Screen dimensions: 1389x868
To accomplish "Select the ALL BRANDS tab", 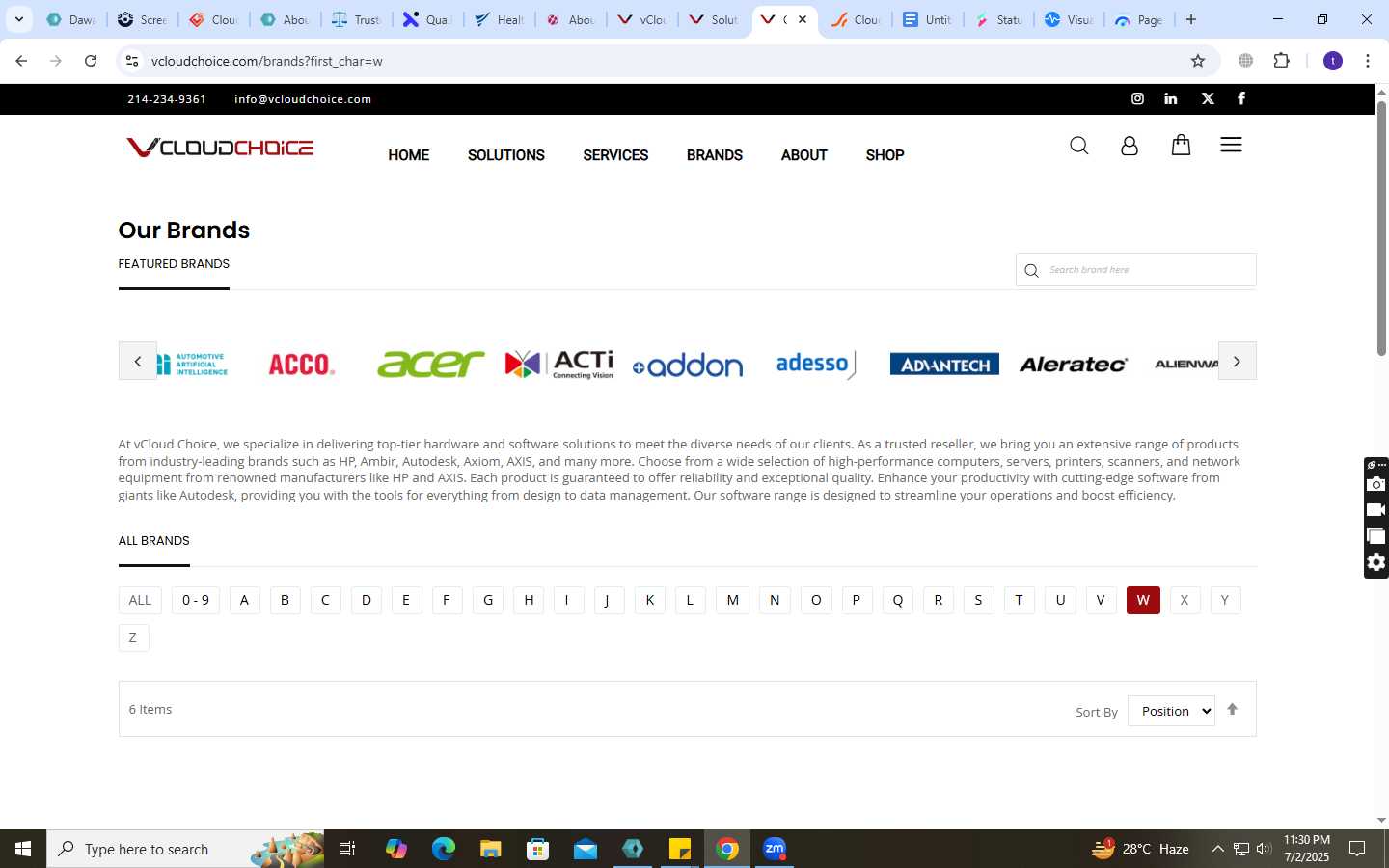I will [153, 541].
